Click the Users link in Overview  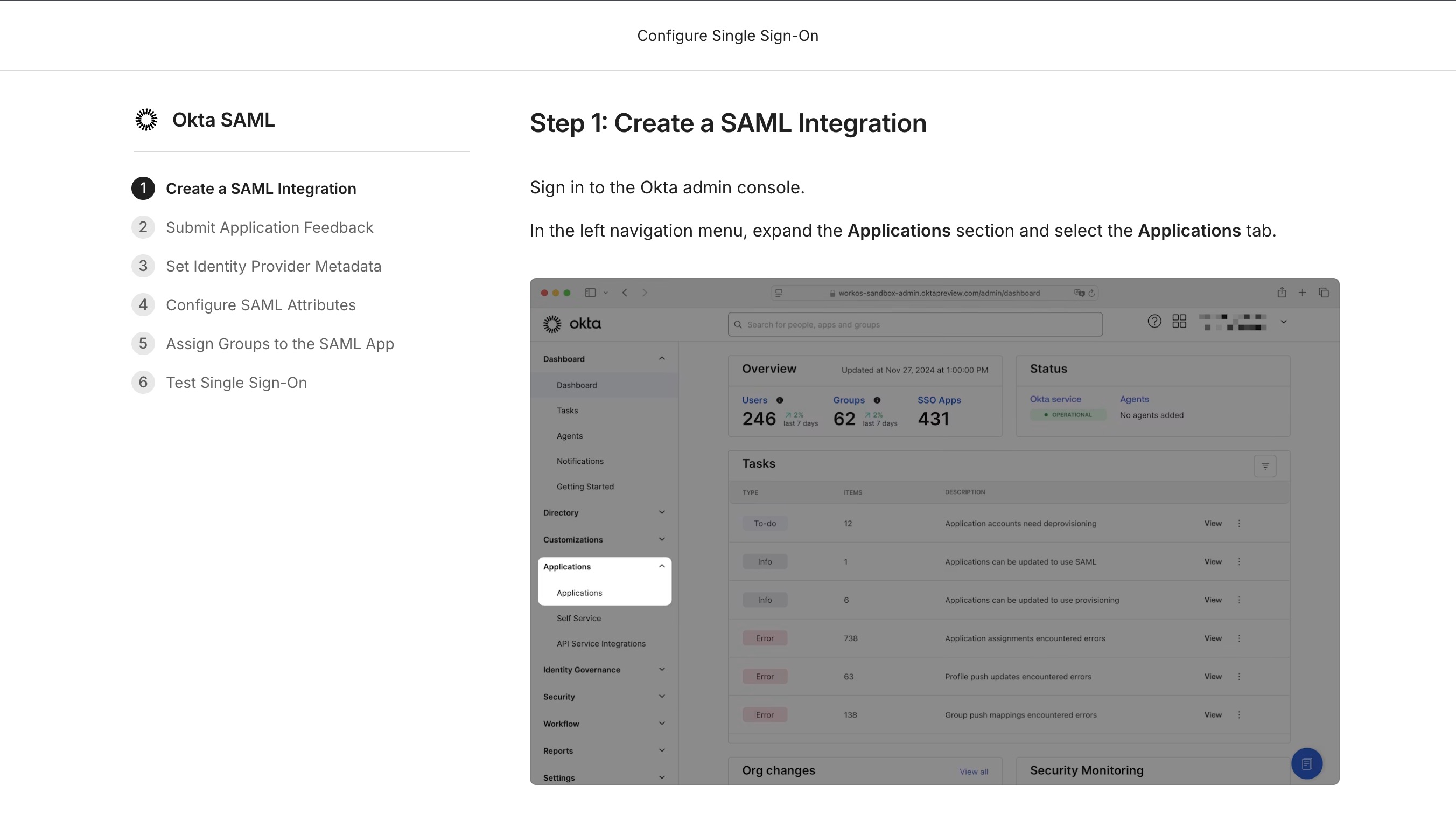tap(754, 400)
